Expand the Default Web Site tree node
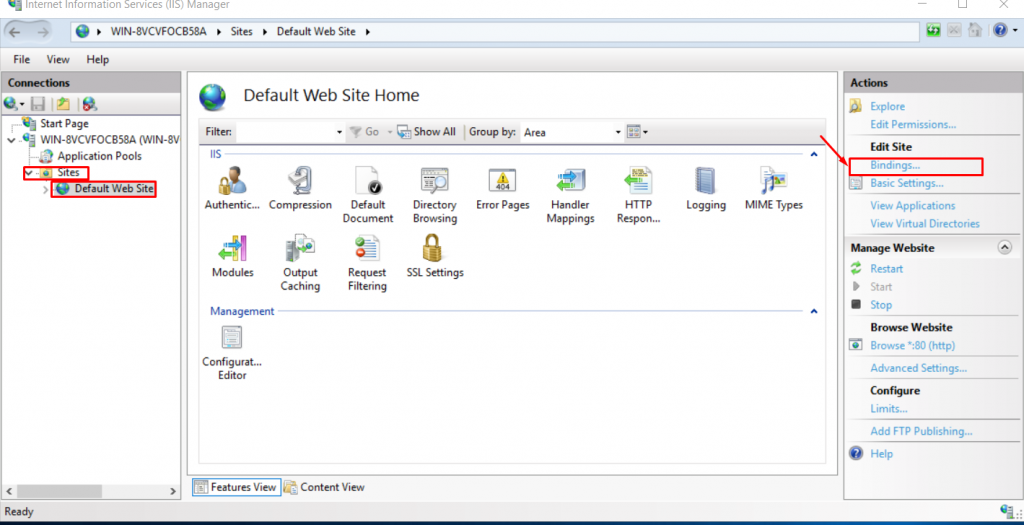 44,189
